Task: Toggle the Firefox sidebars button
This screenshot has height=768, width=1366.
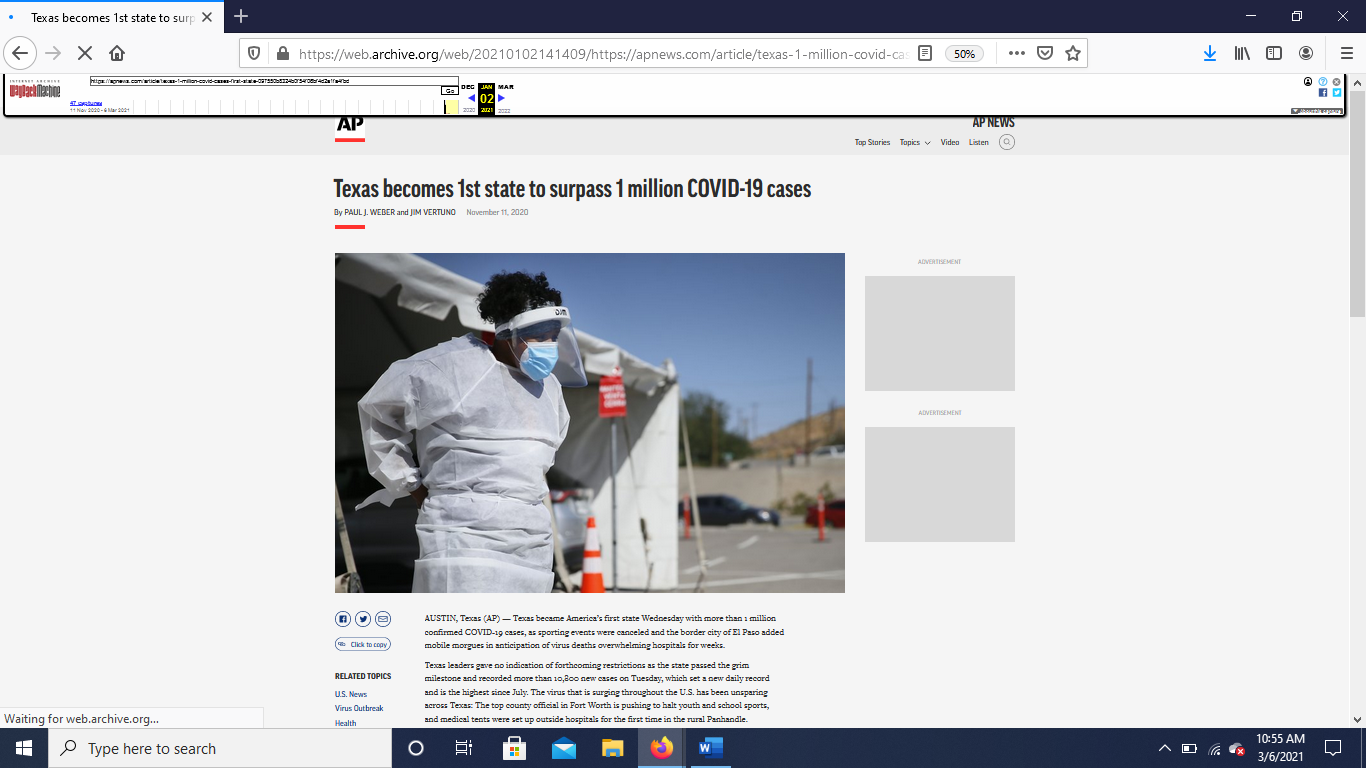Action: click(1274, 53)
